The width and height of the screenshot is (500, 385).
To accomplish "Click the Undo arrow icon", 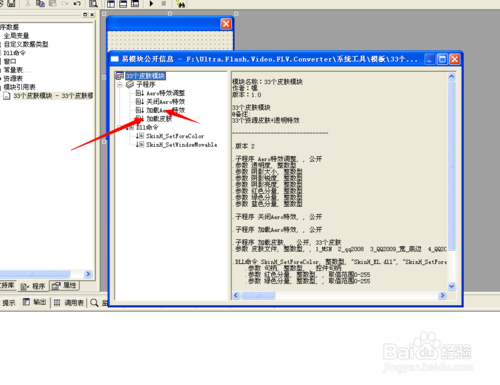I will click(77, 3).
